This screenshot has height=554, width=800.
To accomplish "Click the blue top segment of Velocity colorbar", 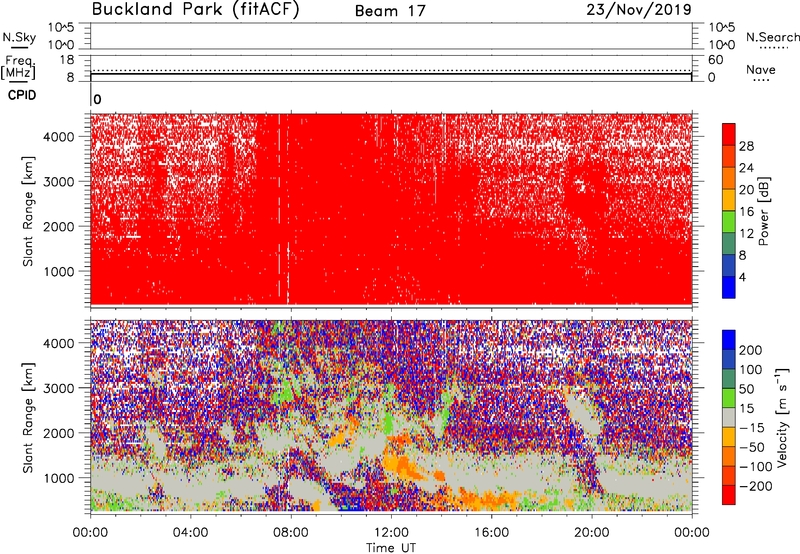I will click(x=729, y=340).
